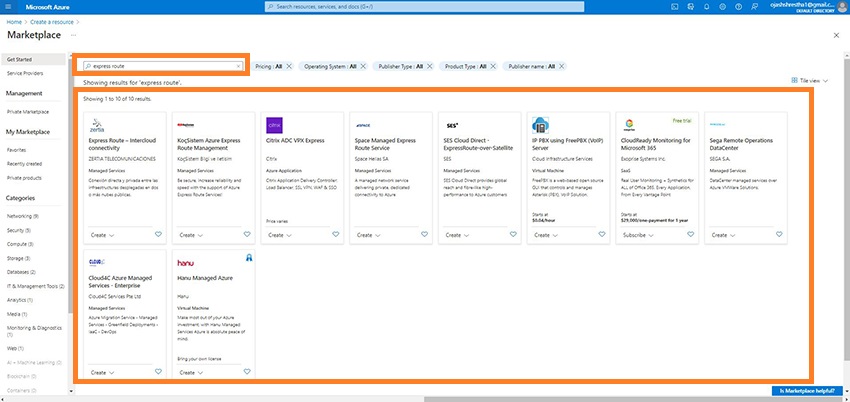Click the CloudReady Monitoring logo
The image size is (850, 402).
(629, 125)
